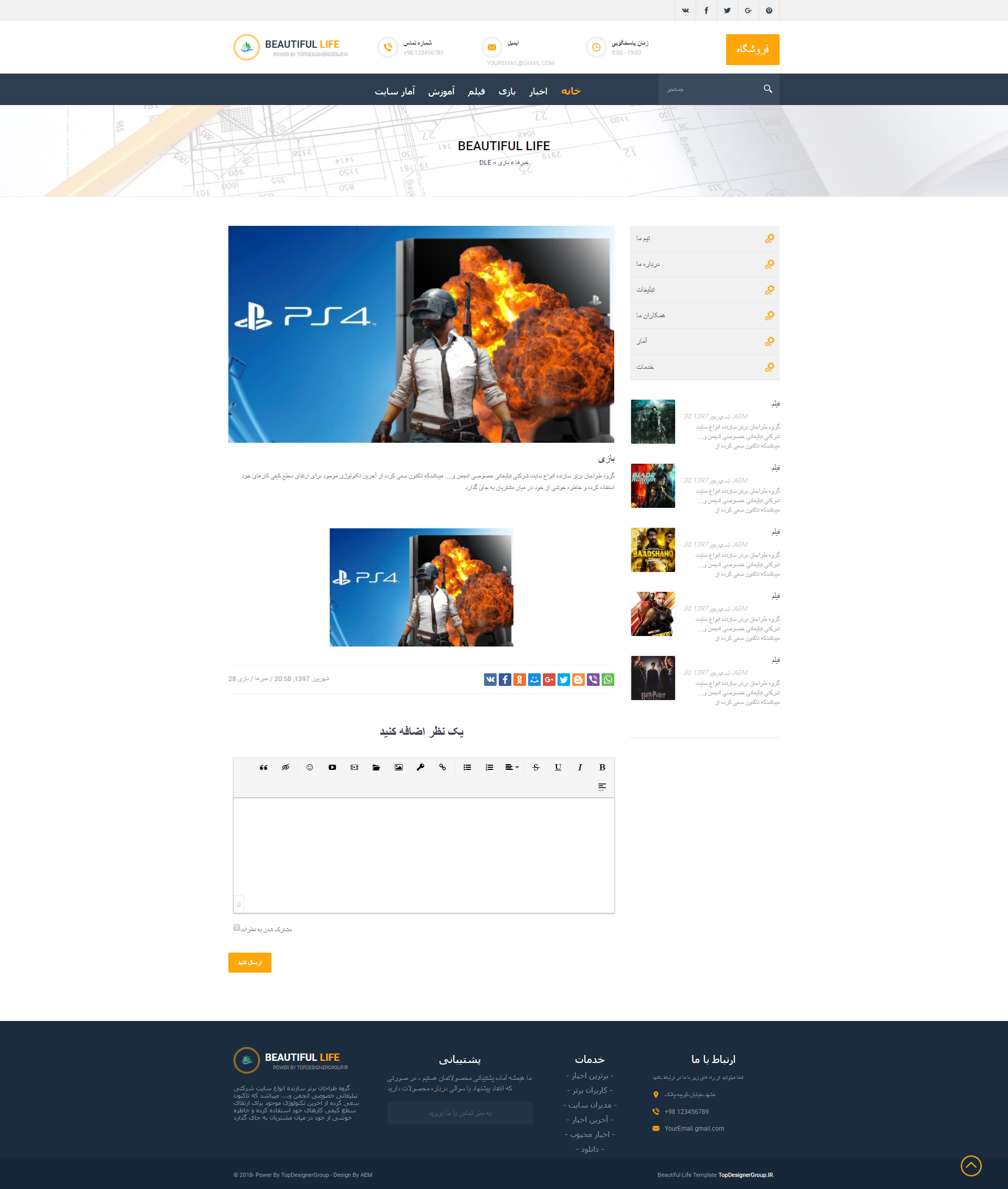Open the آمار سایت menu item

coord(394,91)
